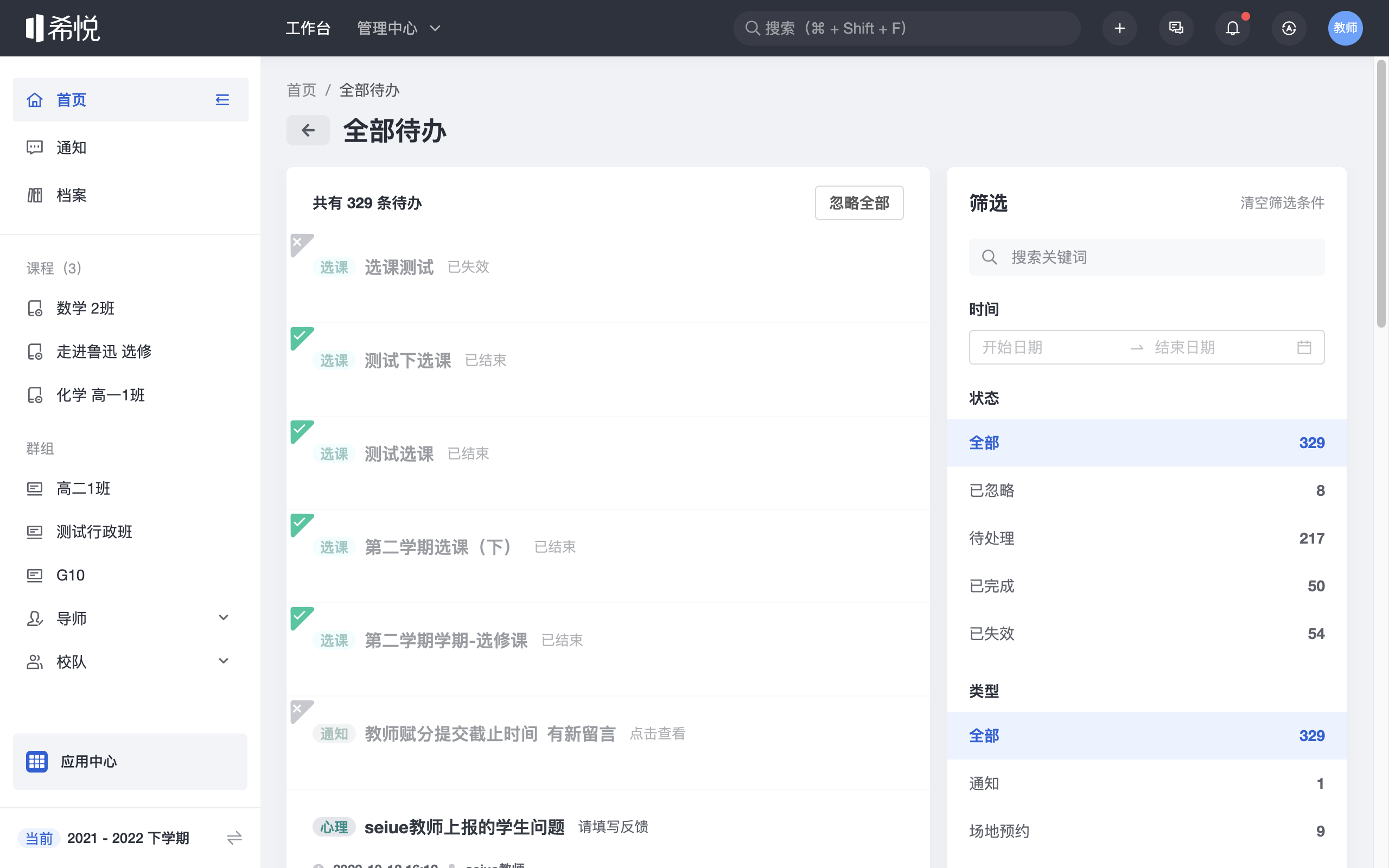Open the notification bell icon
Image resolution: width=1389 pixels, height=868 pixels.
coord(1232,28)
